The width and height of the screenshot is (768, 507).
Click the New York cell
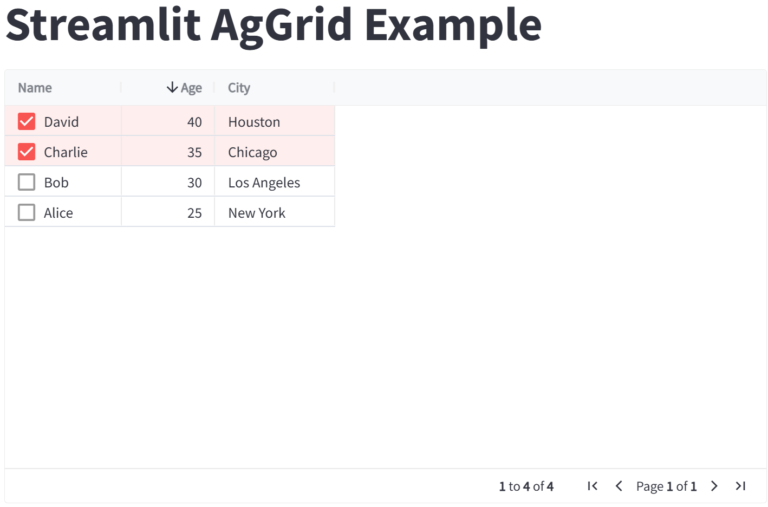pyautogui.click(x=275, y=213)
